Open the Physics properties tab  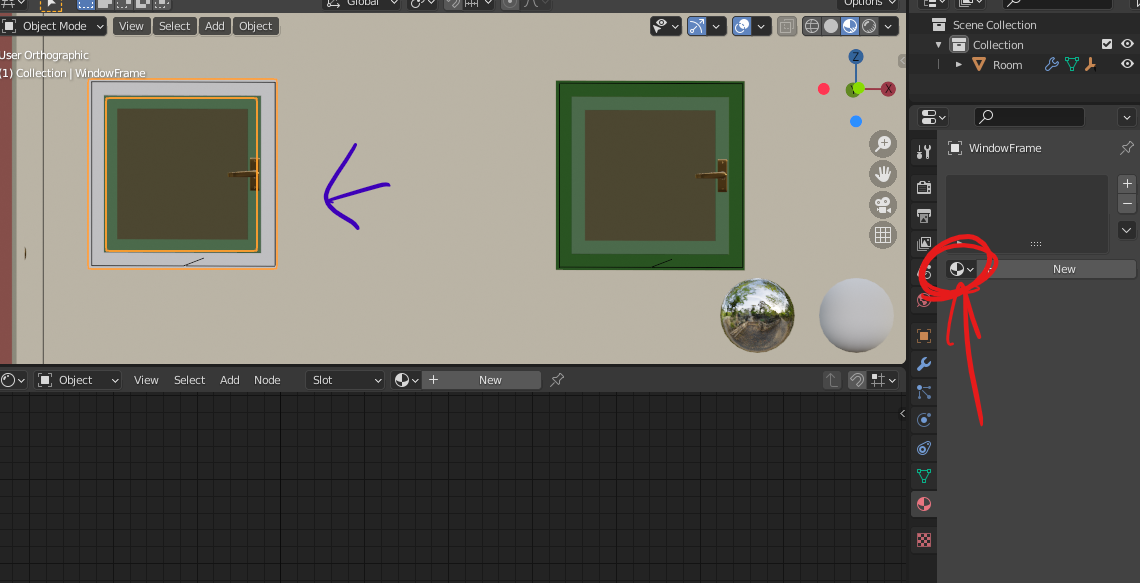coord(924,420)
